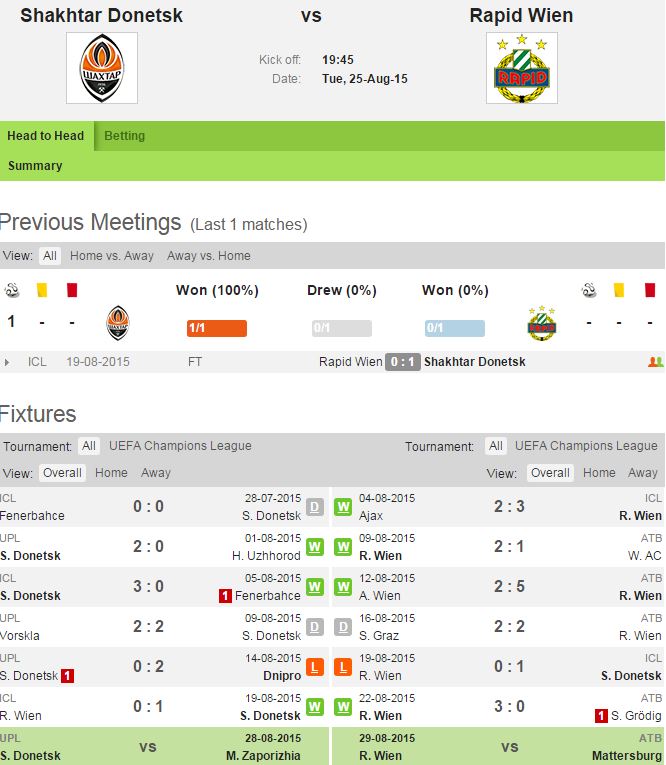Switch to the Betting tab
Screen dimensions: 666x765
click(x=125, y=136)
